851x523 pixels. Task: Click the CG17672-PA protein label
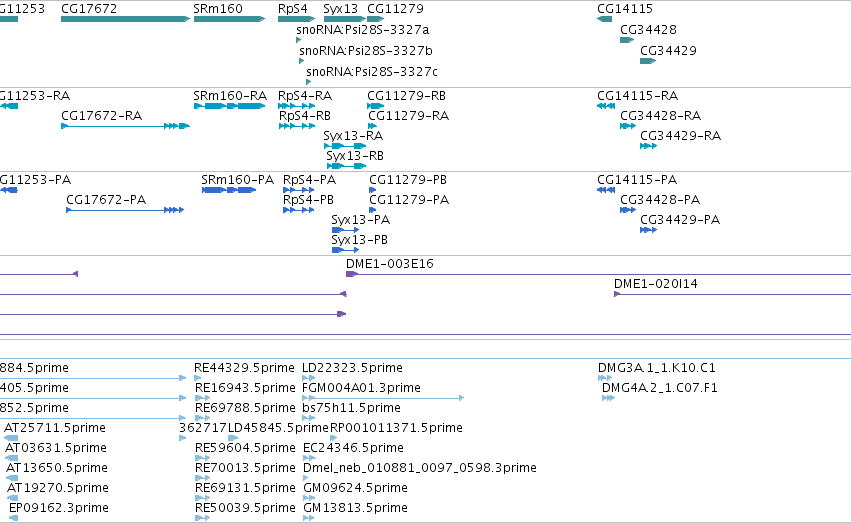tap(106, 200)
